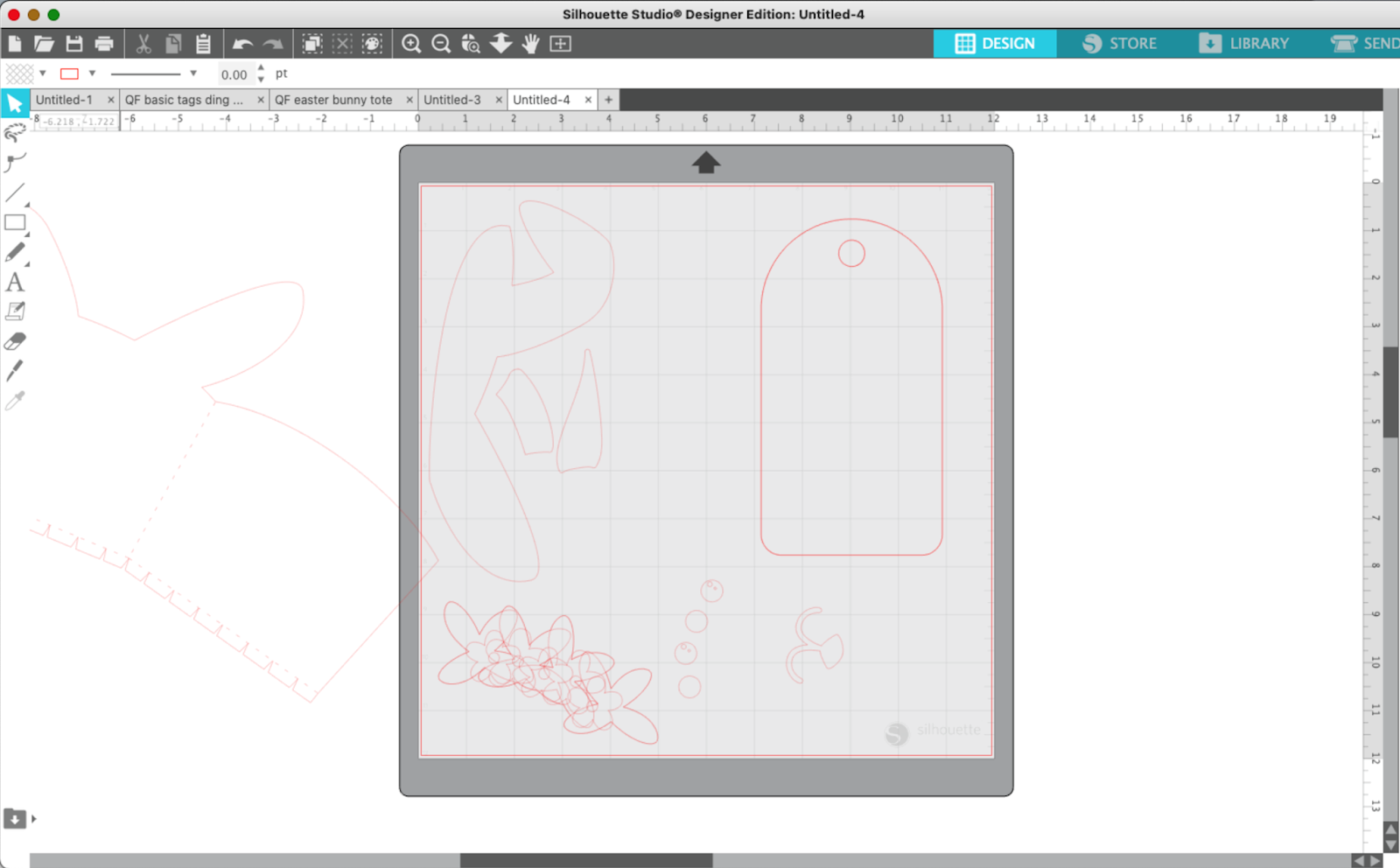The height and width of the screenshot is (868, 1400).
Task: Select the Freehand pencil tool
Action: [15, 252]
